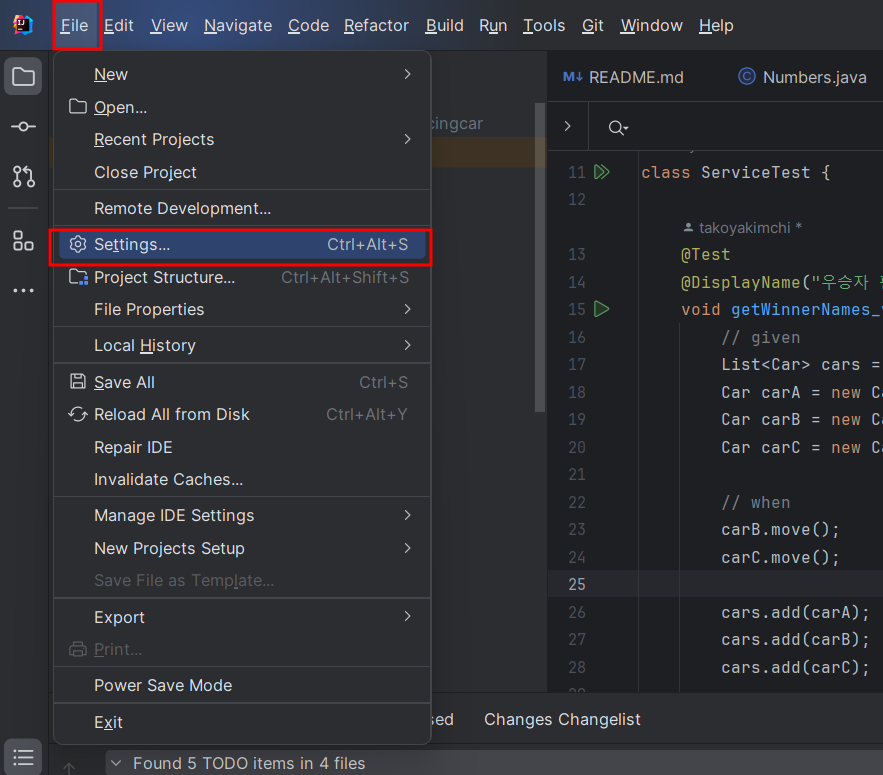883x775 pixels.
Task: Open the Edit menu
Action: [118, 25]
